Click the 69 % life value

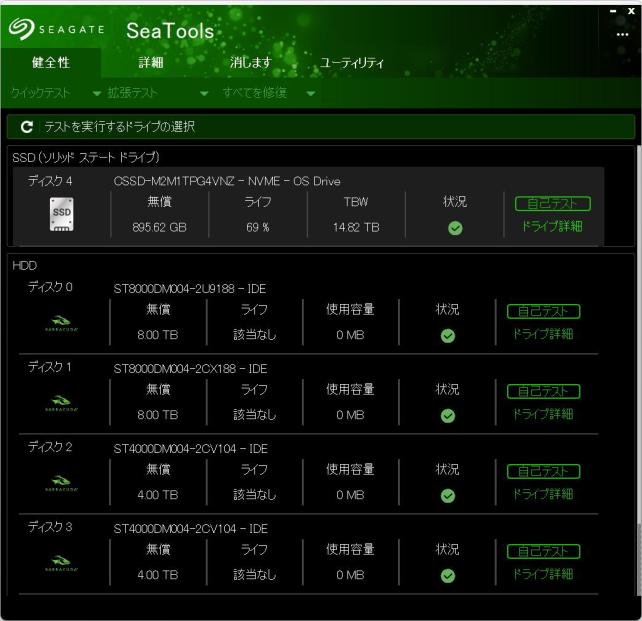coord(258,227)
